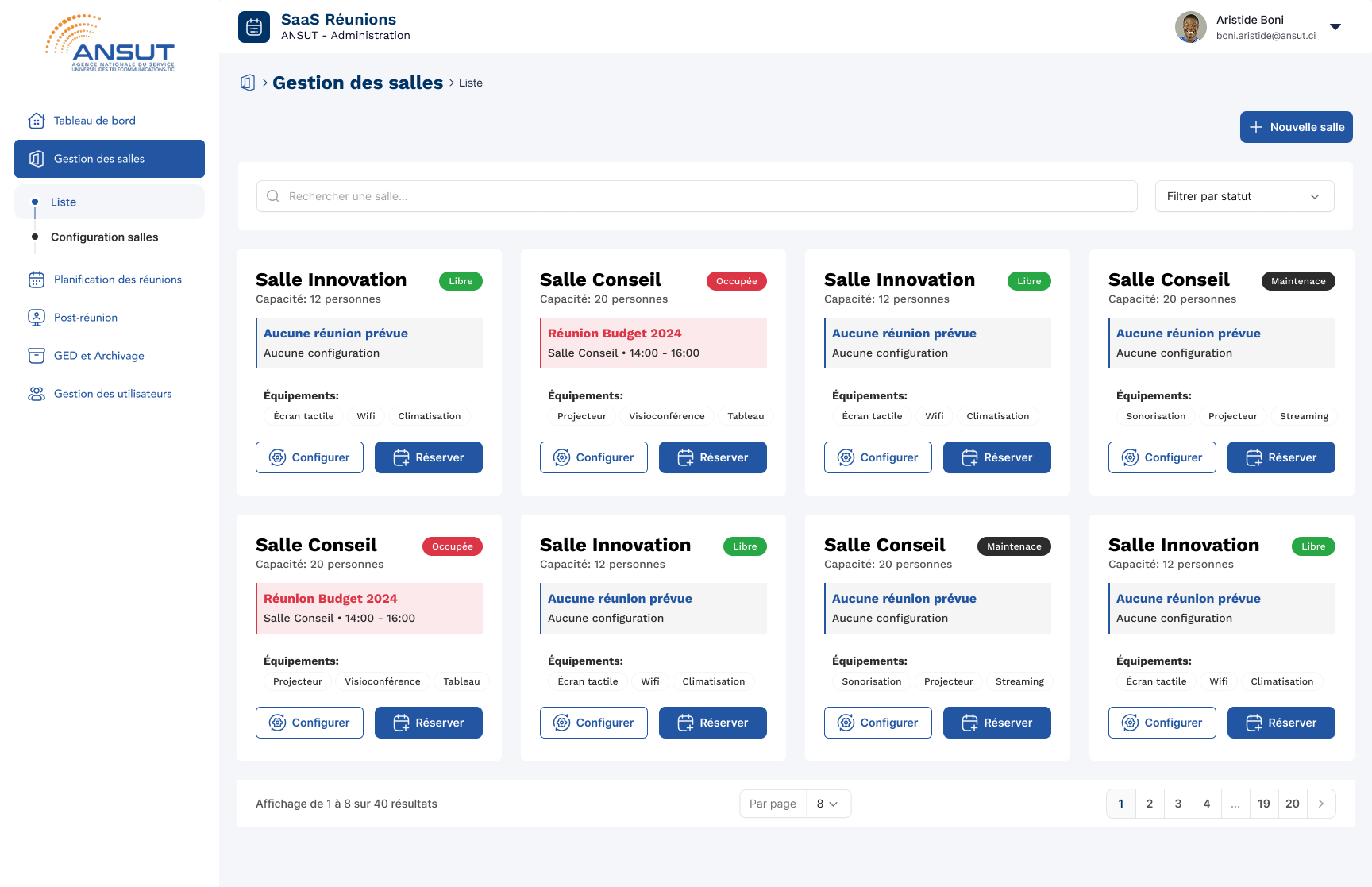Click the ANSUT logo in the sidebar

pyautogui.click(x=110, y=44)
